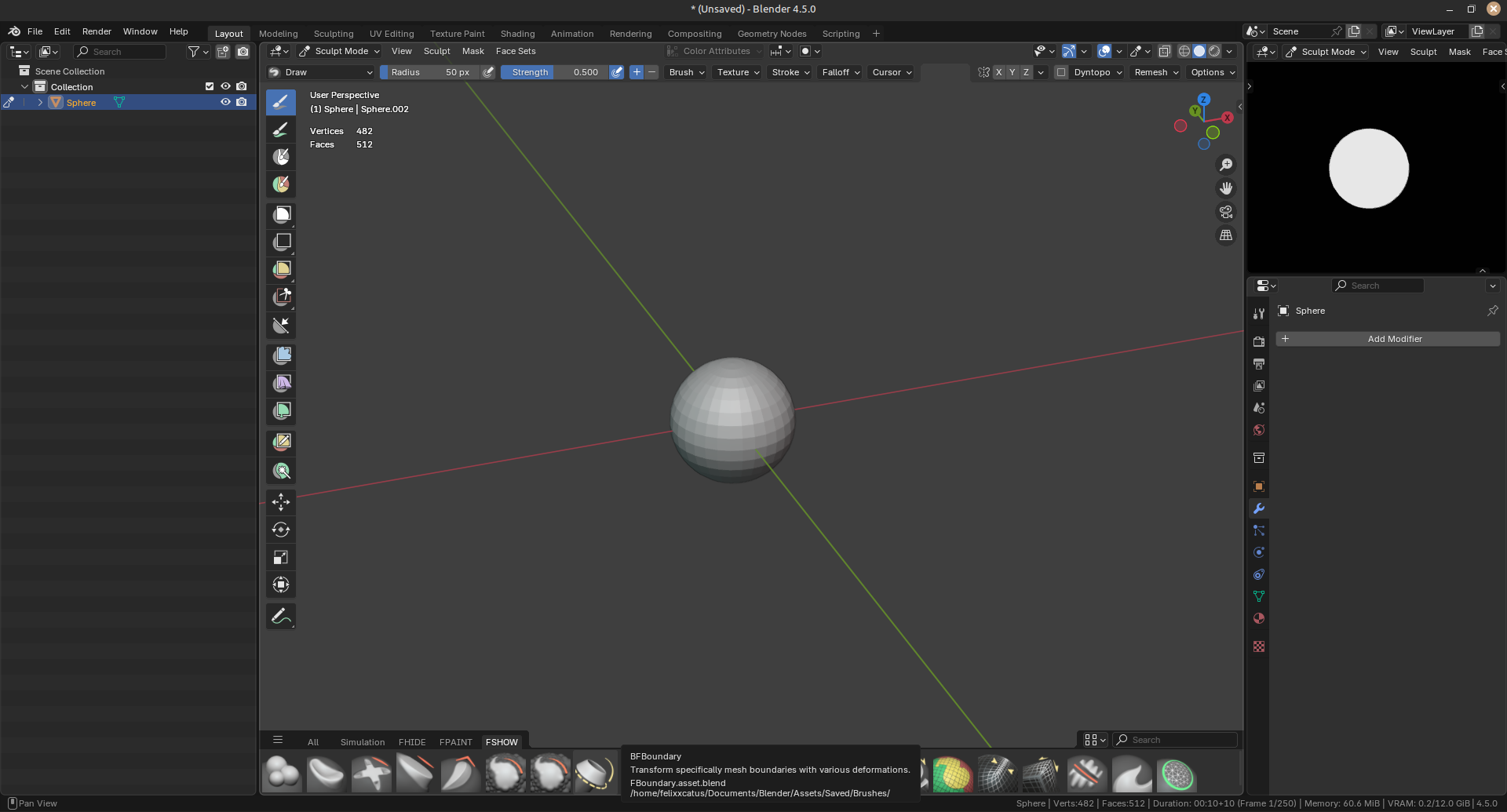Expand the Falloff dropdown
This screenshot has height=812, width=1507.
841,72
